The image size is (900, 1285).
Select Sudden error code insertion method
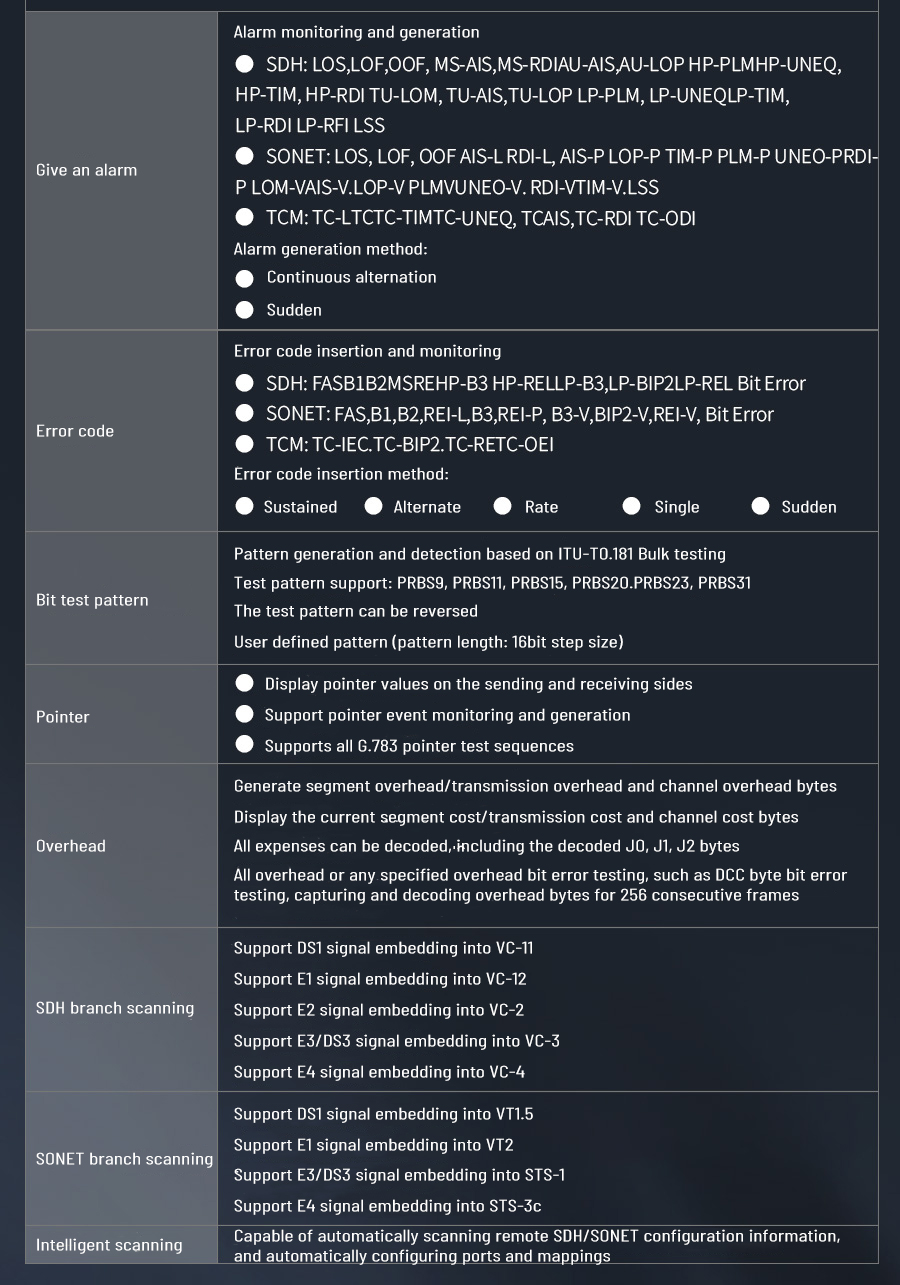point(761,506)
